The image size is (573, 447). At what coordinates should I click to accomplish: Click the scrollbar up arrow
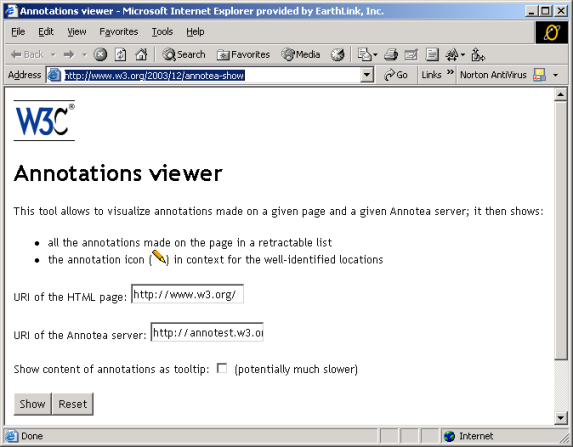560,95
